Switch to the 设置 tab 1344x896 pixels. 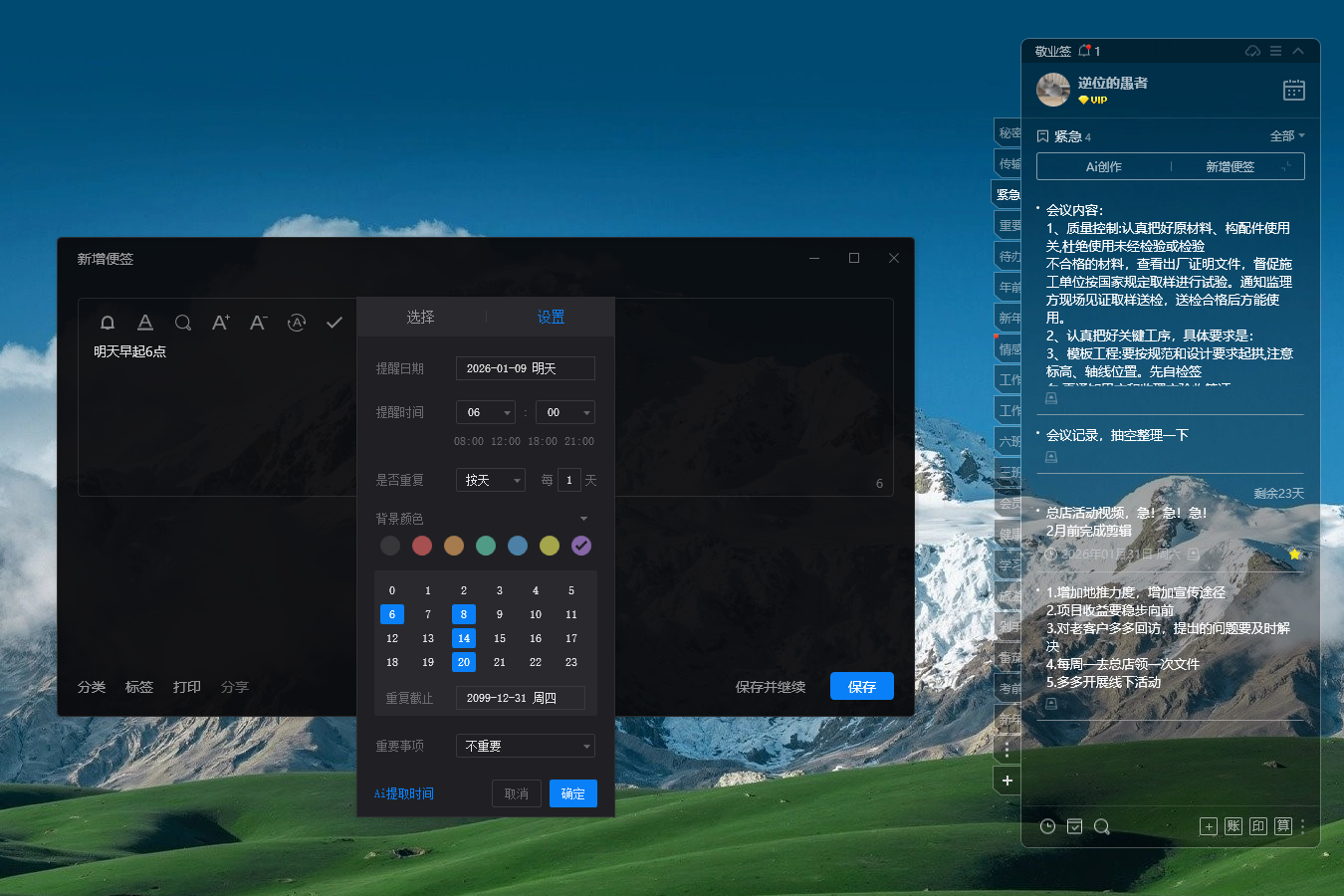coord(551,317)
